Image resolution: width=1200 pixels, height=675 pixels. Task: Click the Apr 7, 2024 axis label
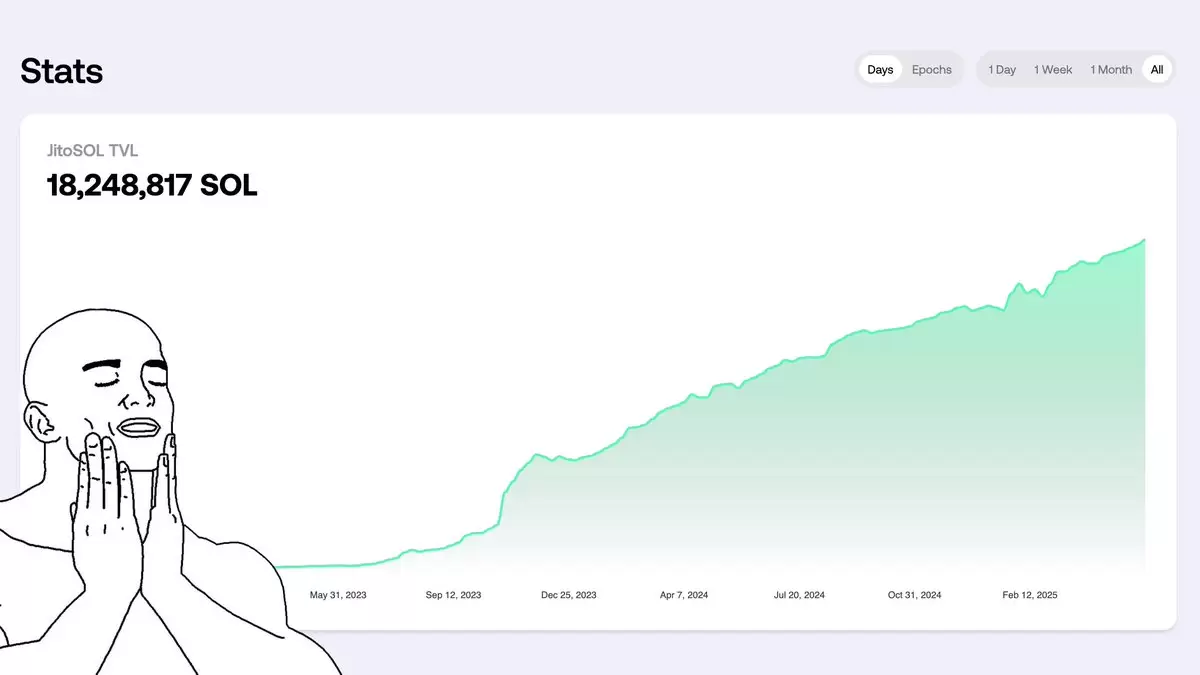[684, 595]
